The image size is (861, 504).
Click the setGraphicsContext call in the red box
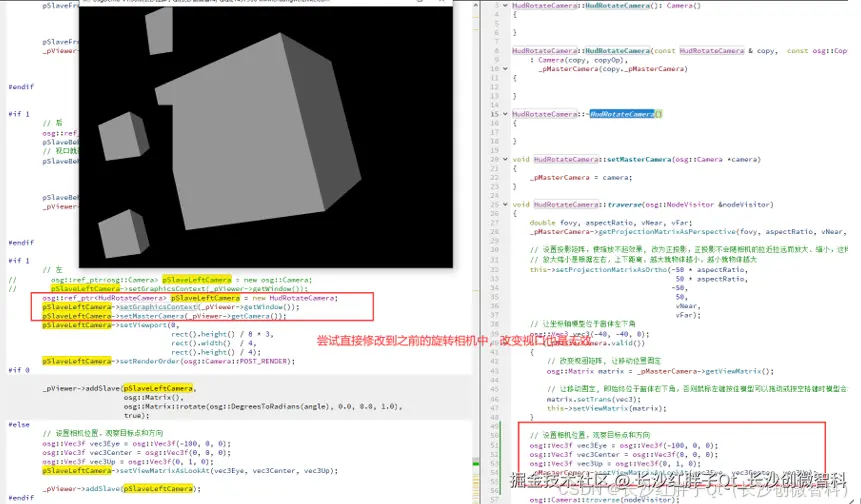[171, 307]
